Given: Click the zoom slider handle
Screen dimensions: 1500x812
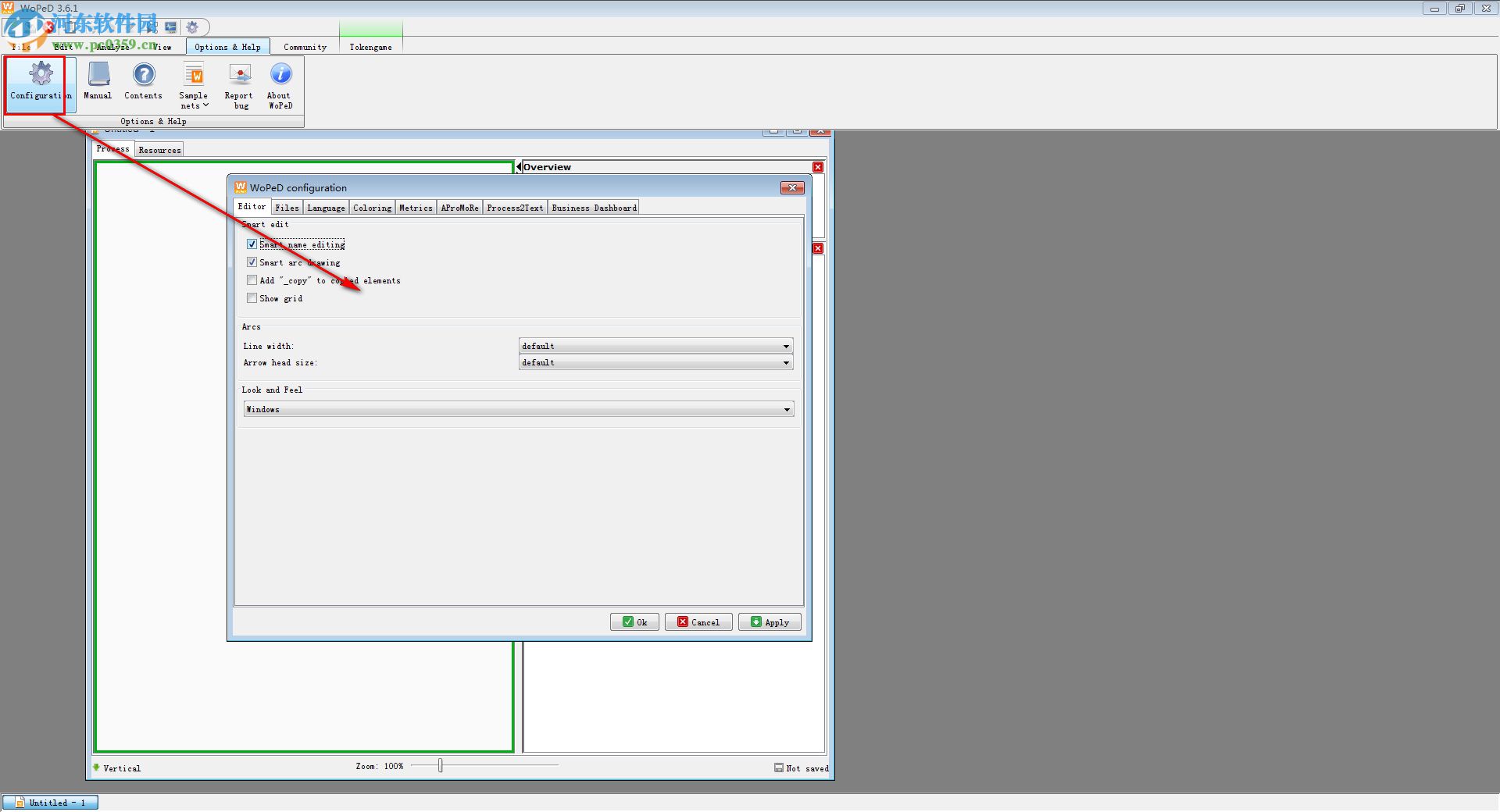Looking at the screenshot, I should [441, 766].
